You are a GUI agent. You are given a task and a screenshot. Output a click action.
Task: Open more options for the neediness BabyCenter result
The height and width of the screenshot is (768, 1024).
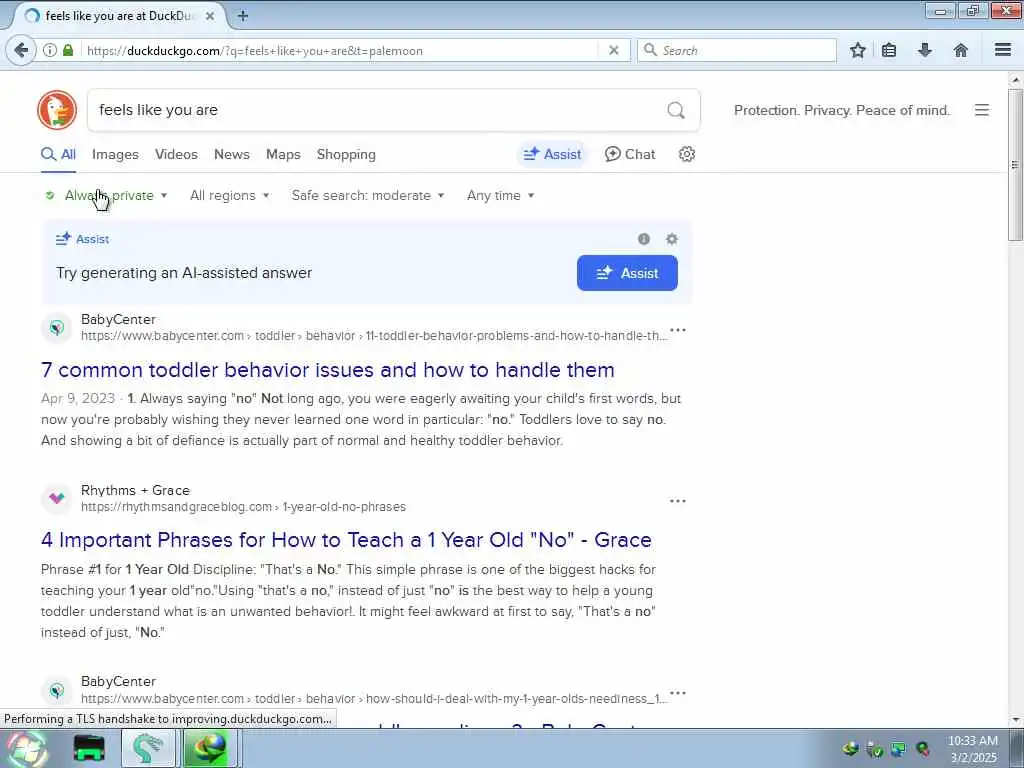click(678, 693)
